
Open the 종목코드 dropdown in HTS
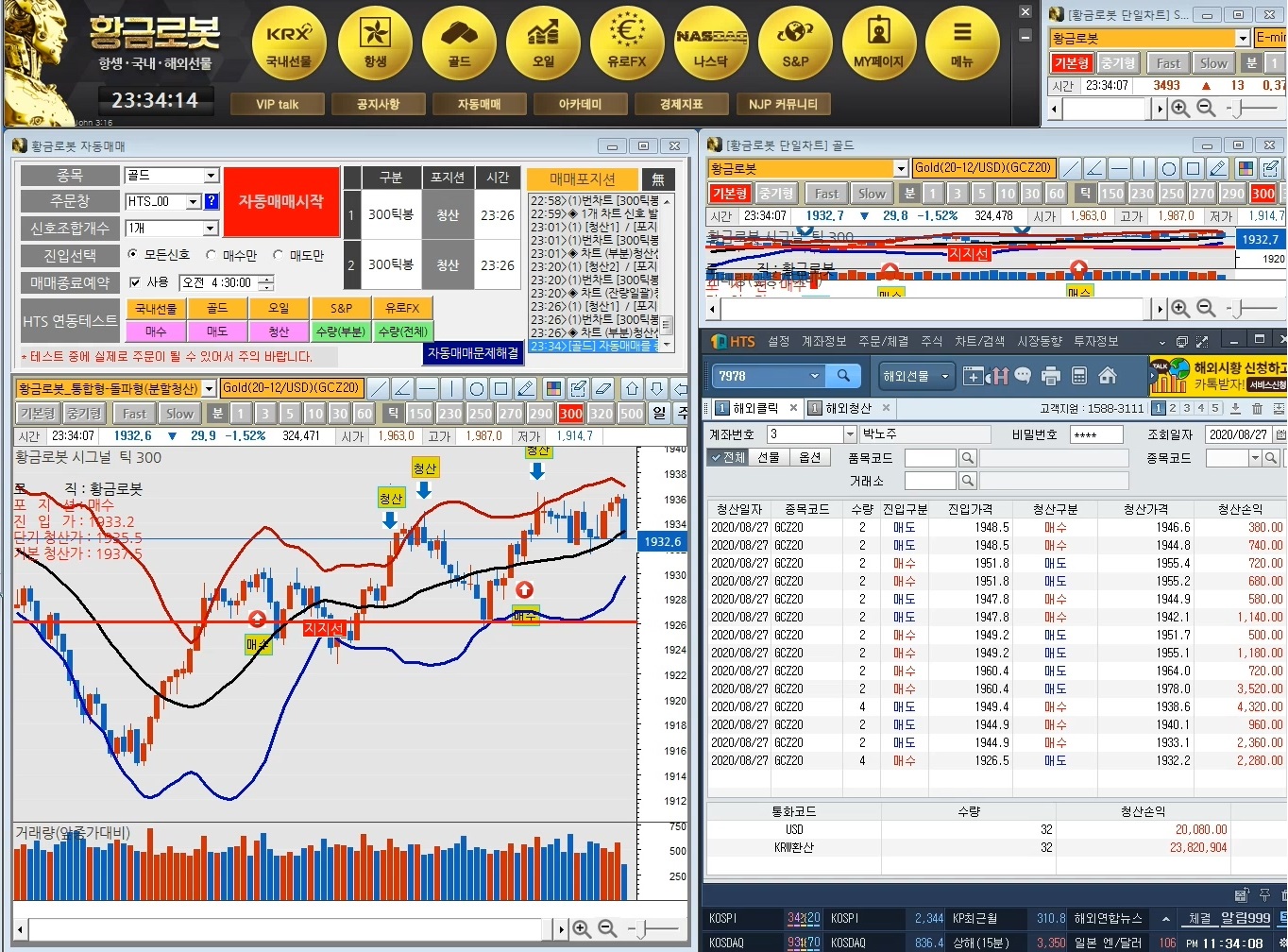click(x=1256, y=458)
